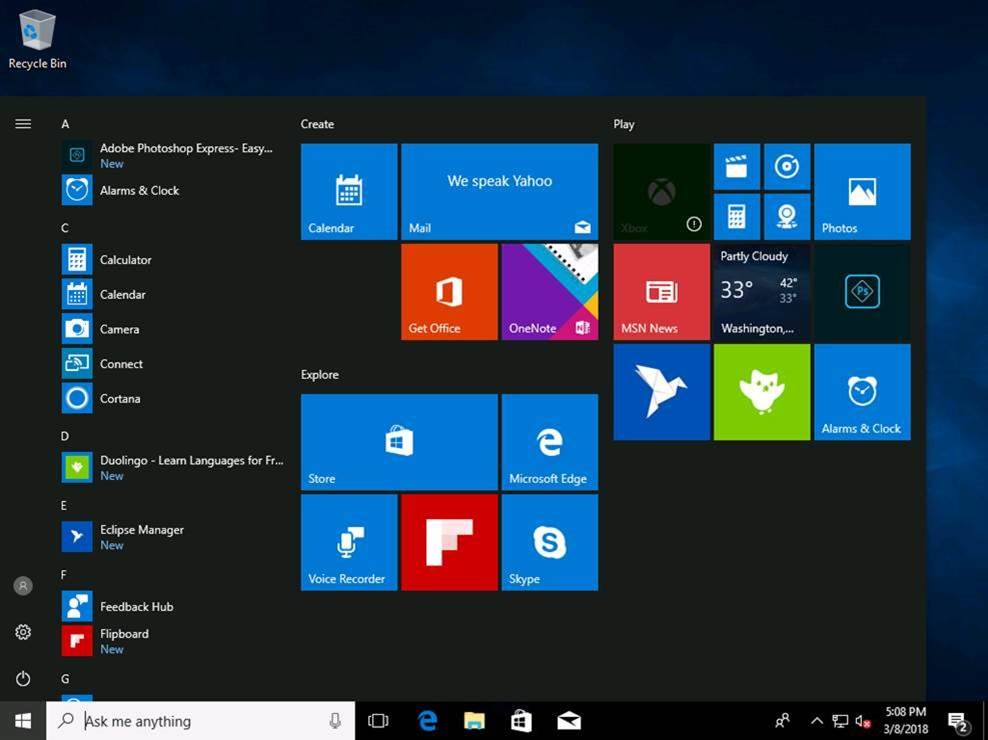Viewport: 988px width, 740px height.
Task: Open File Explorer from the taskbar
Action: click(x=474, y=720)
